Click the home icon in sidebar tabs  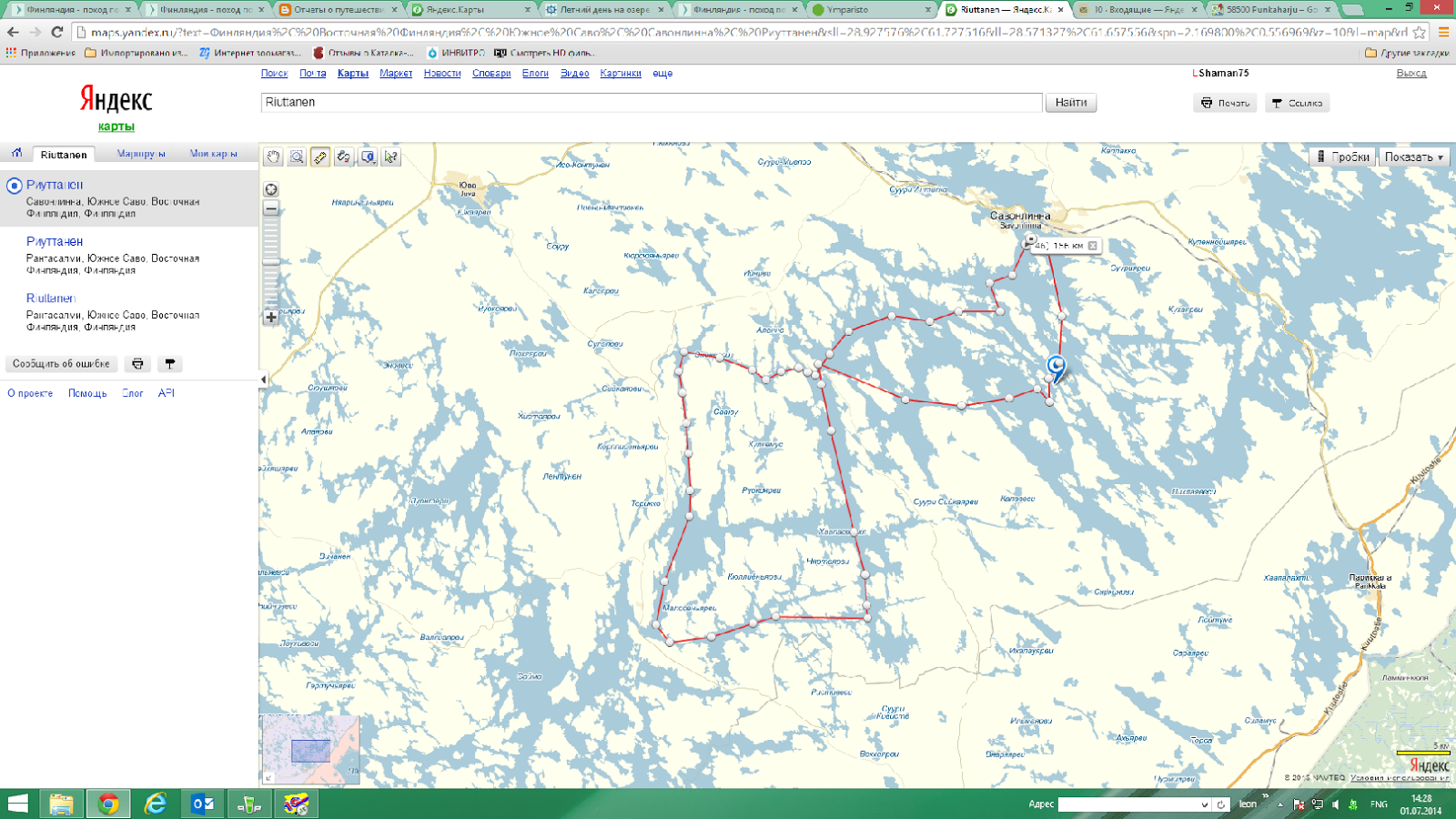pyautogui.click(x=16, y=153)
